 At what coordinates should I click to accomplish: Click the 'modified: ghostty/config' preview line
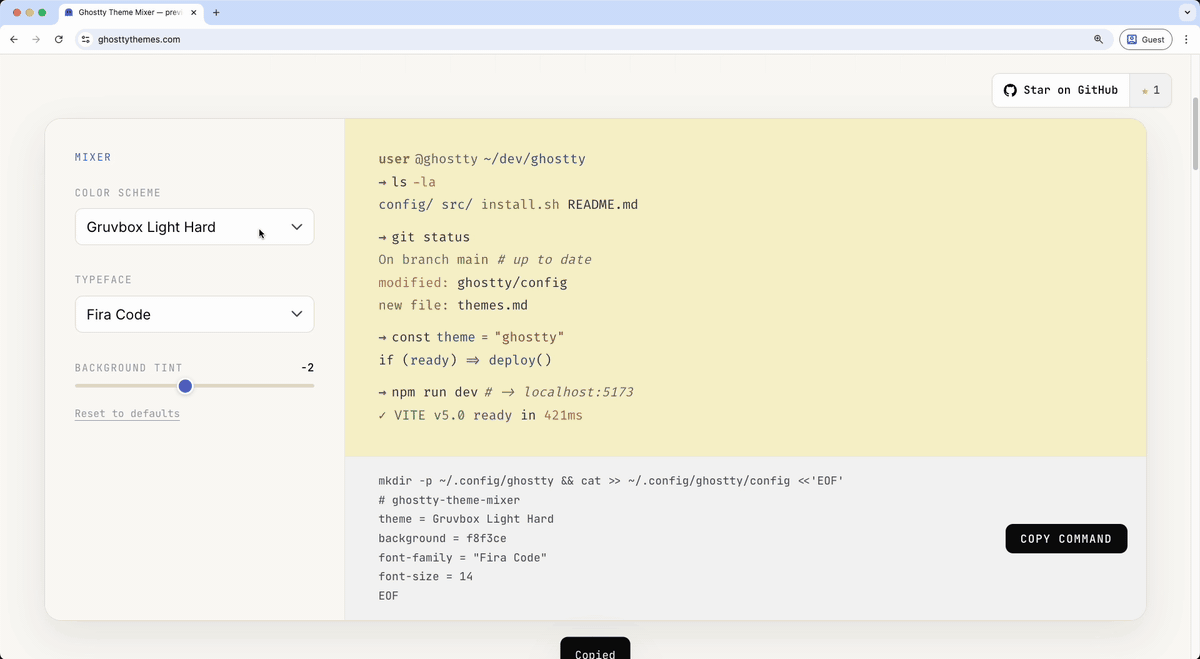pos(473,282)
